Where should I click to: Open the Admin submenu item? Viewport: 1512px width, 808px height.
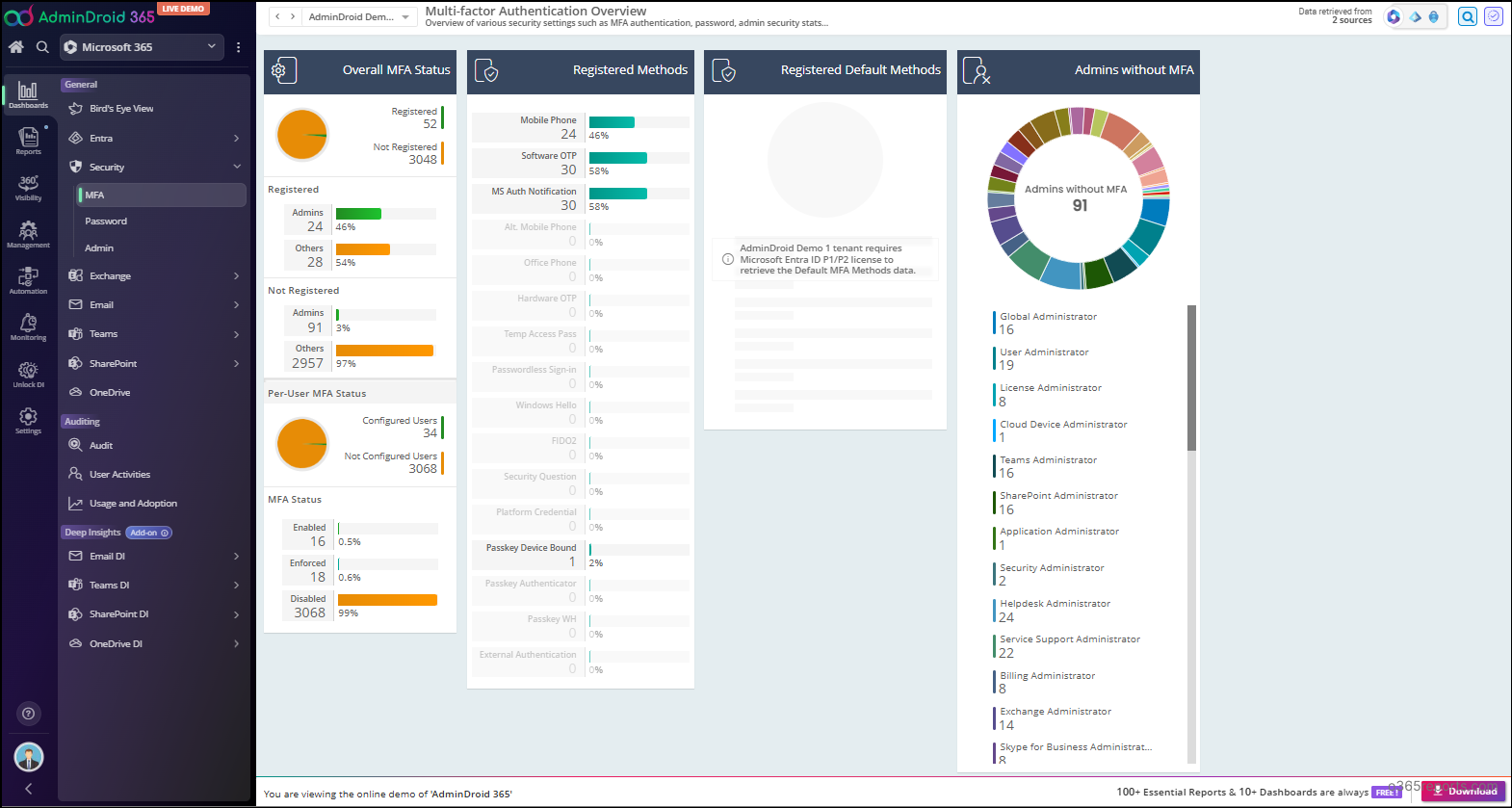(99, 248)
